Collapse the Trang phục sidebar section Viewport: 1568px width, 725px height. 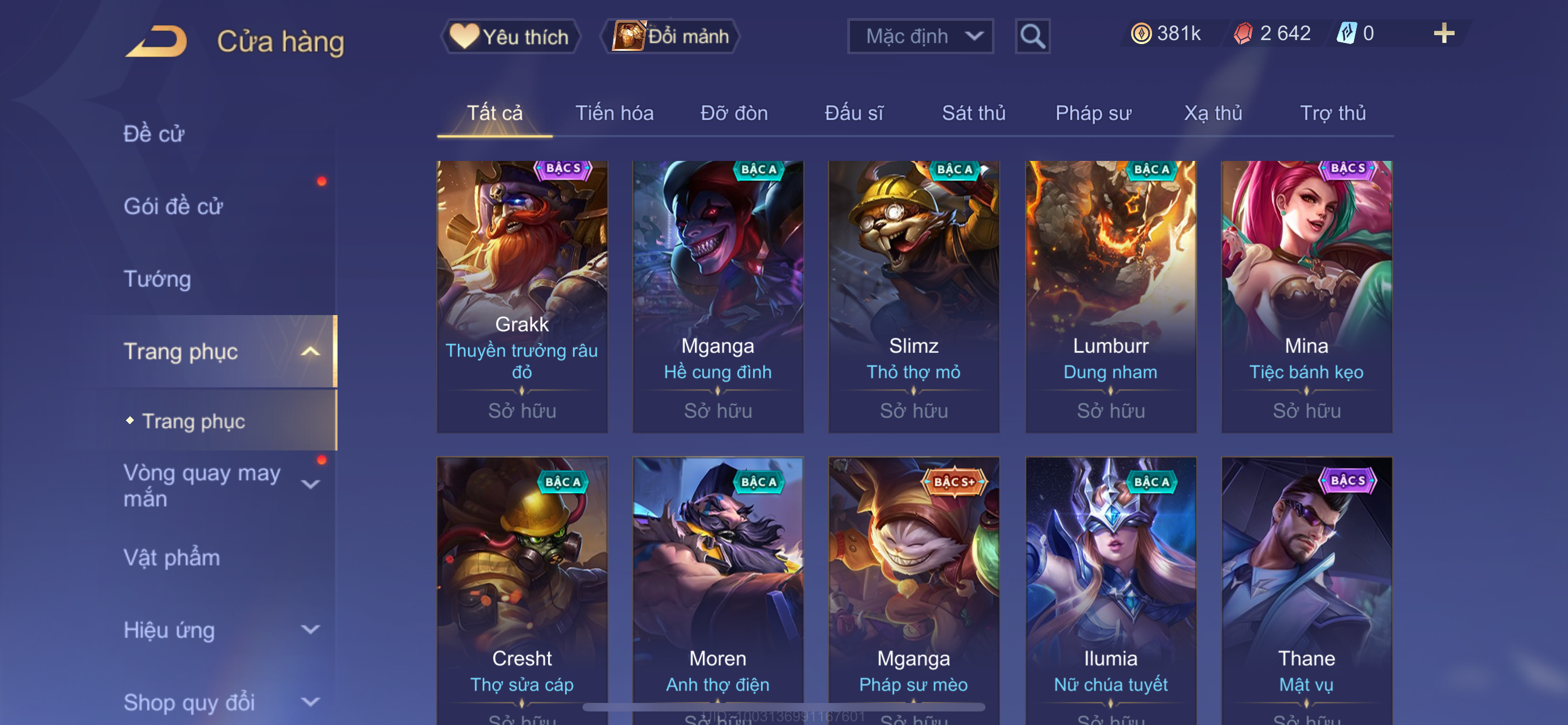coord(310,351)
